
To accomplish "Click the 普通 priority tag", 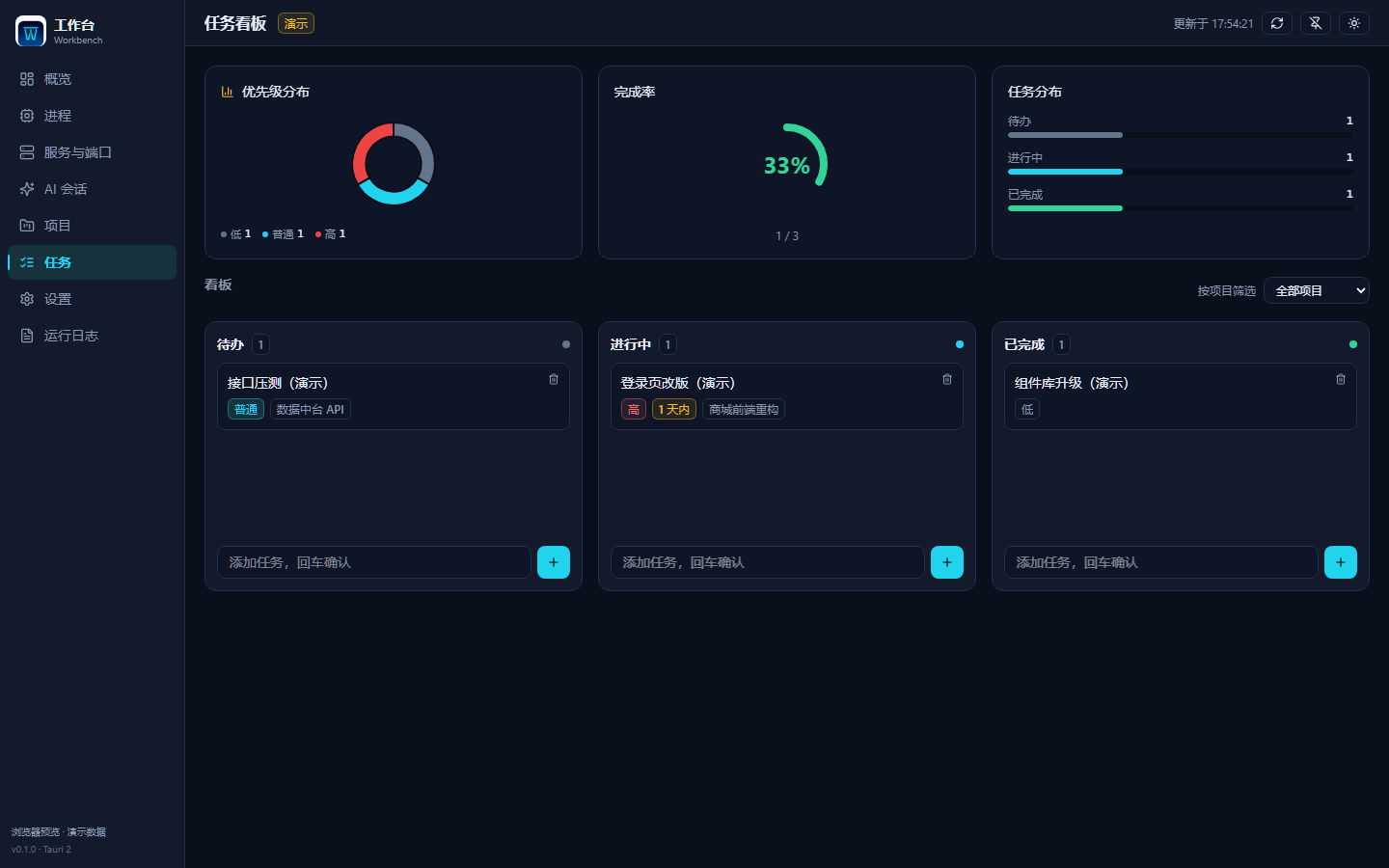I will tap(246, 410).
